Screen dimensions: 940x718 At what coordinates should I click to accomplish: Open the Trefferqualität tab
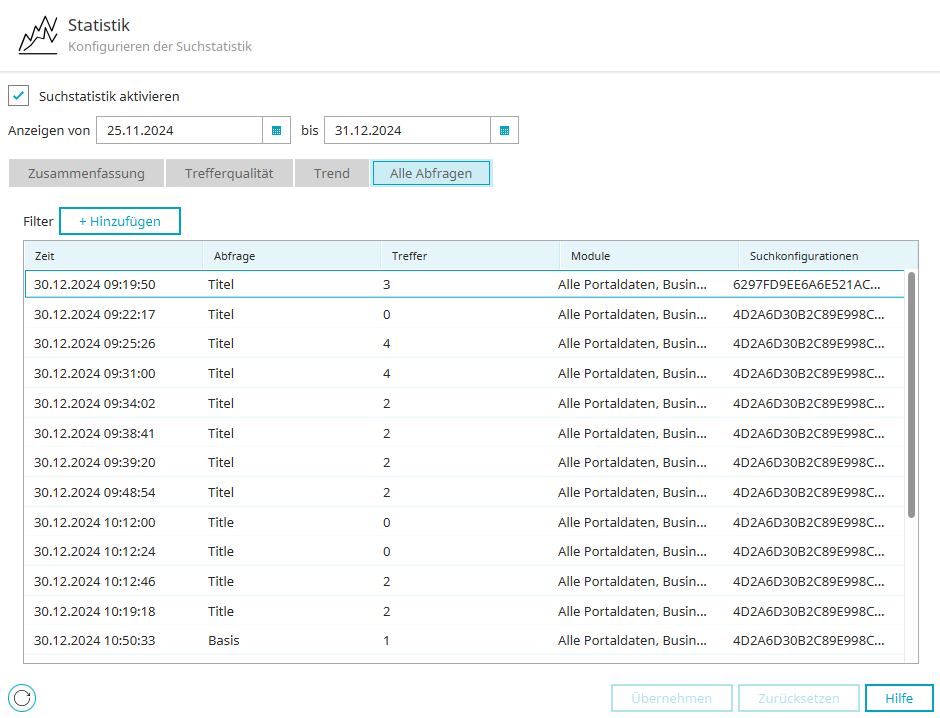[229, 173]
